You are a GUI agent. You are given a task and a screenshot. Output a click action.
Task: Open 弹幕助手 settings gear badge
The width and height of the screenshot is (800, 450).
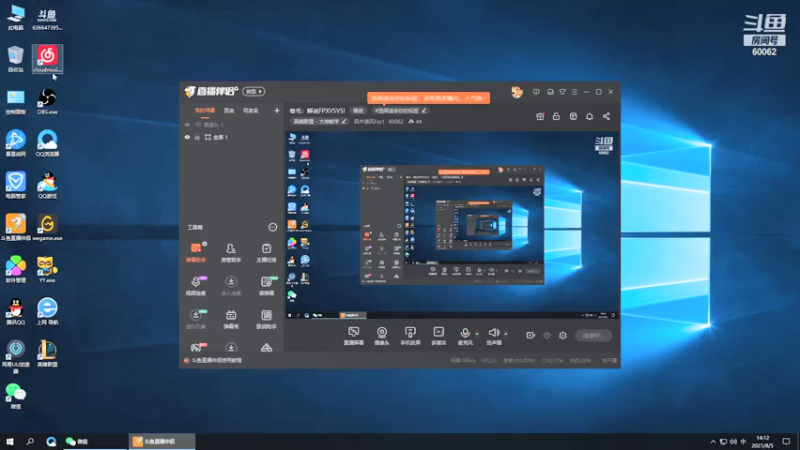click(x=205, y=244)
